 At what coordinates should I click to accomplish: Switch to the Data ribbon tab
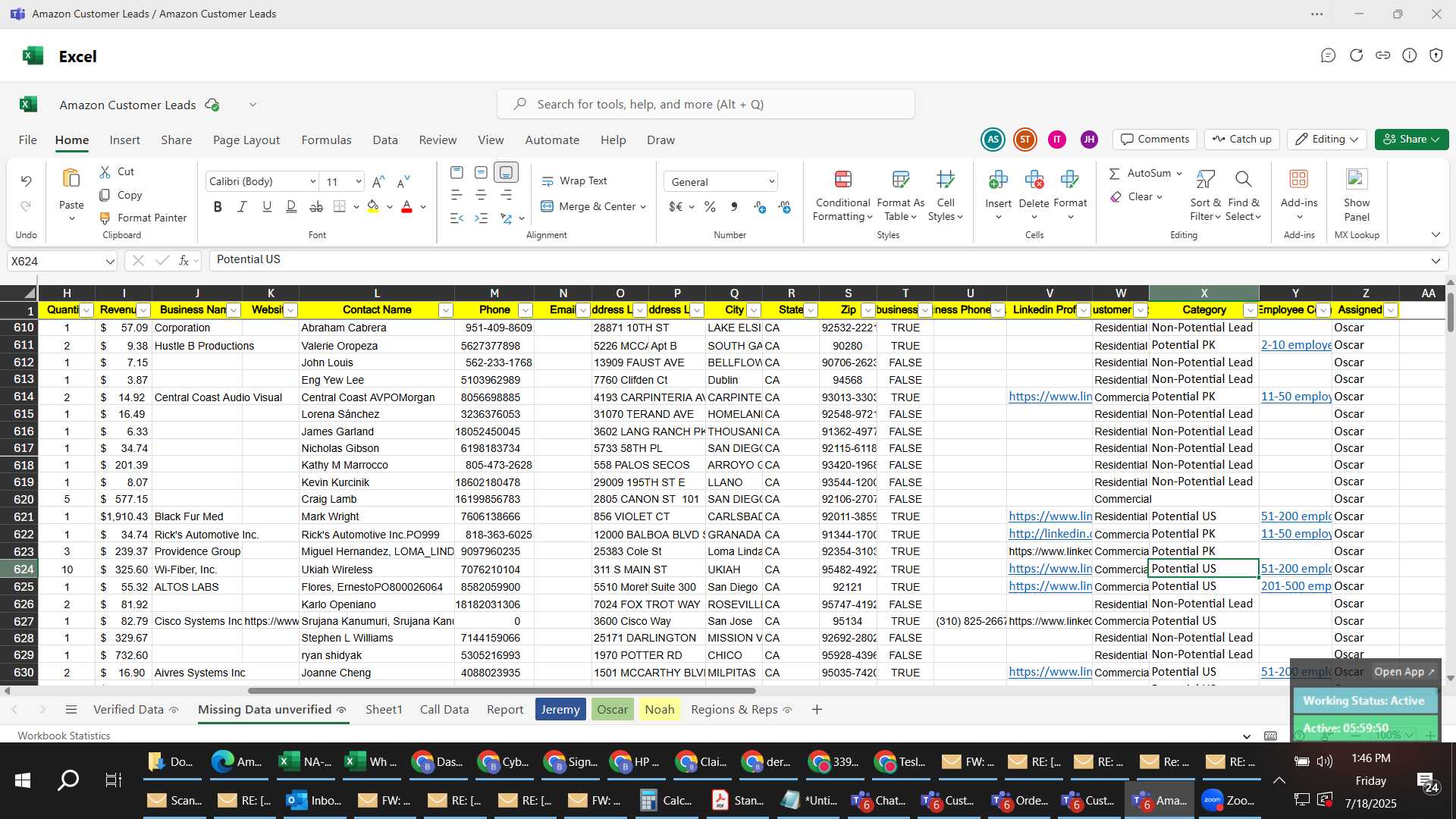coord(385,140)
